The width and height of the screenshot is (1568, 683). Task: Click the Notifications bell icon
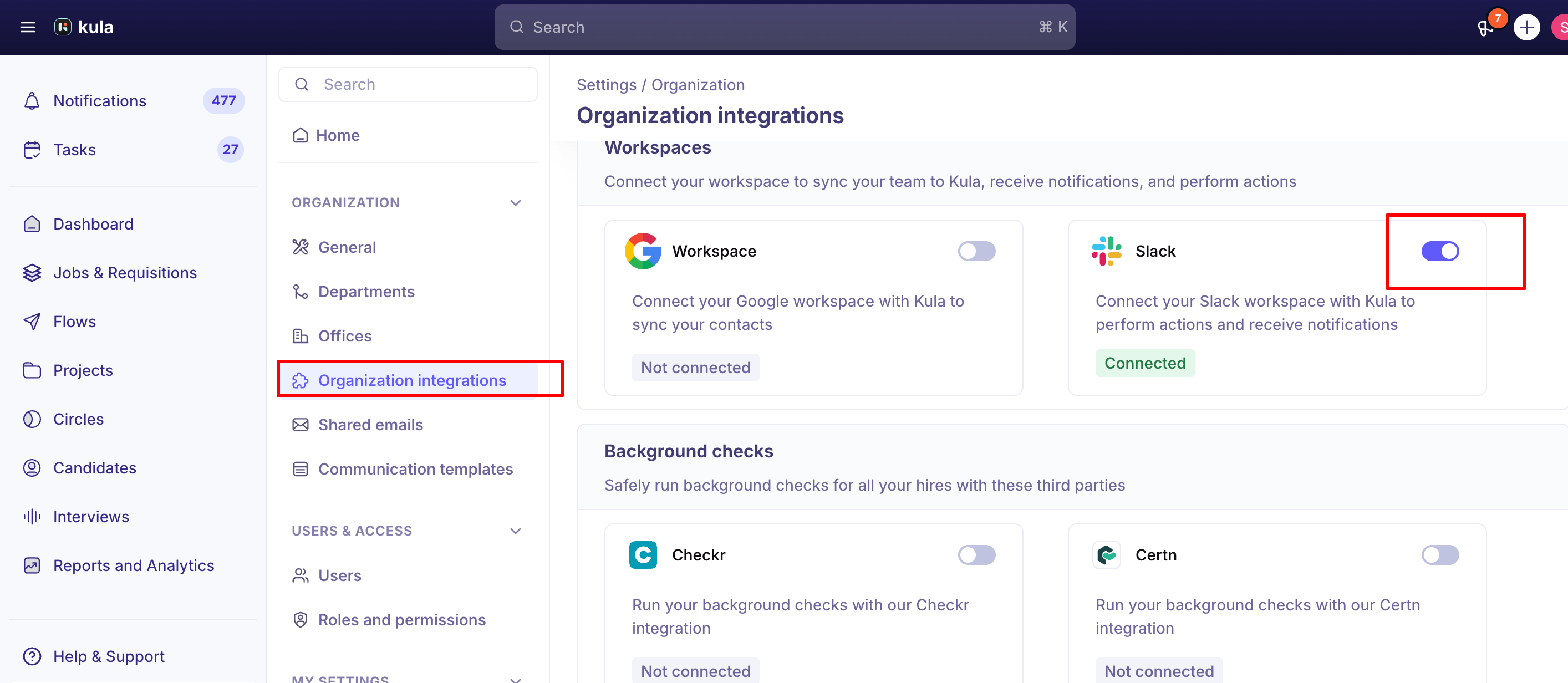pos(32,101)
